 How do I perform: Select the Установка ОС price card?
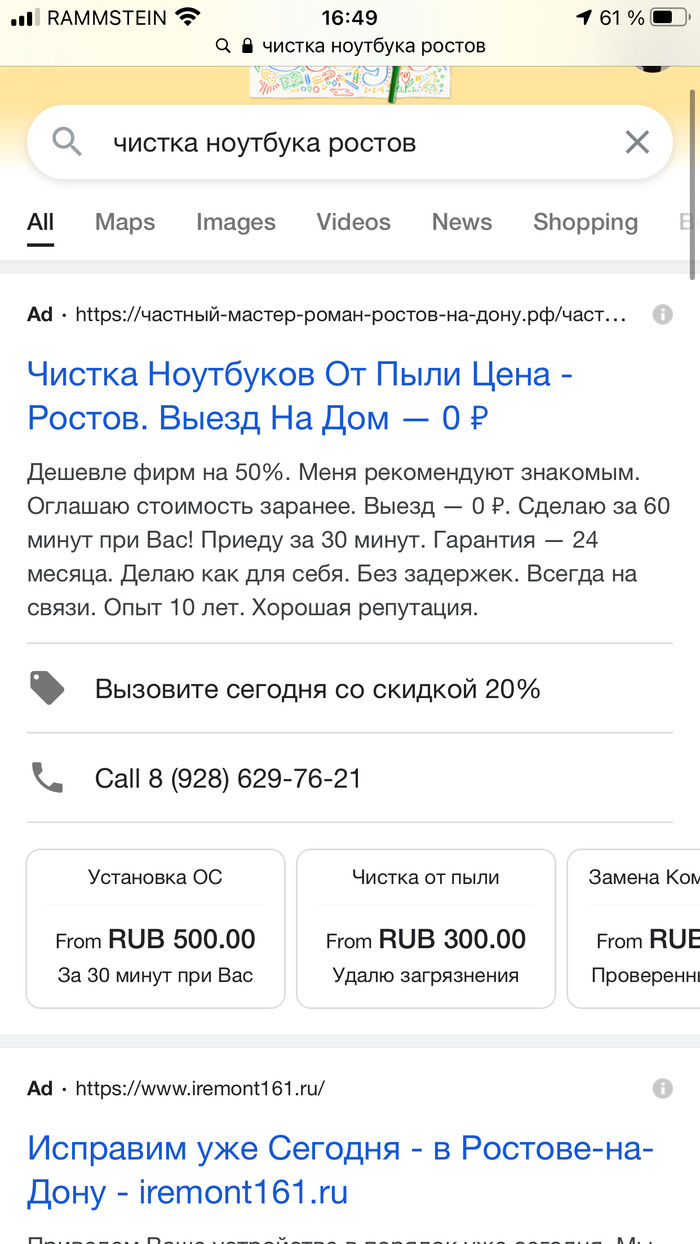[155, 928]
